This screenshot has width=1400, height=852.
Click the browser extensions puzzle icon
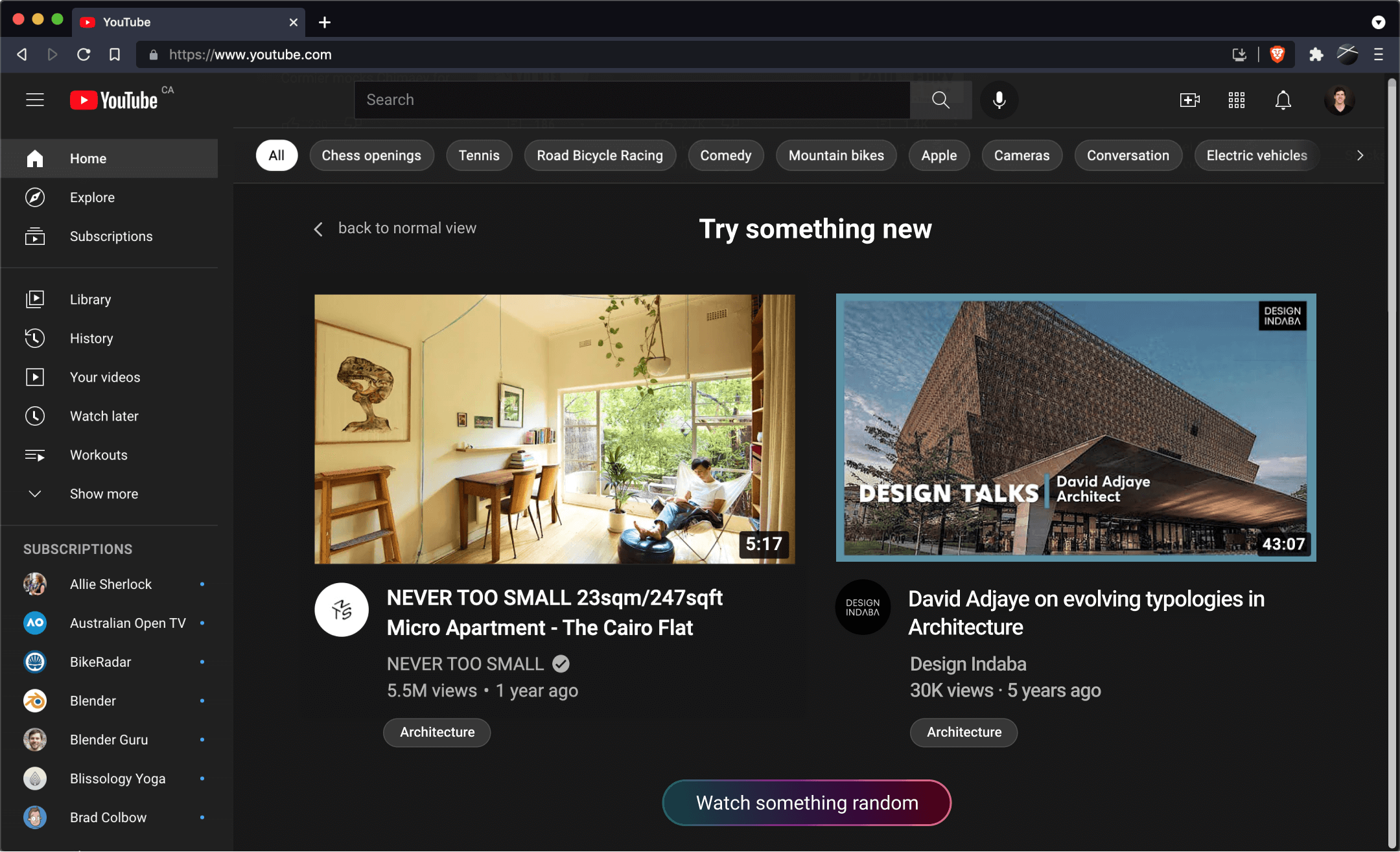click(1316, 54)
